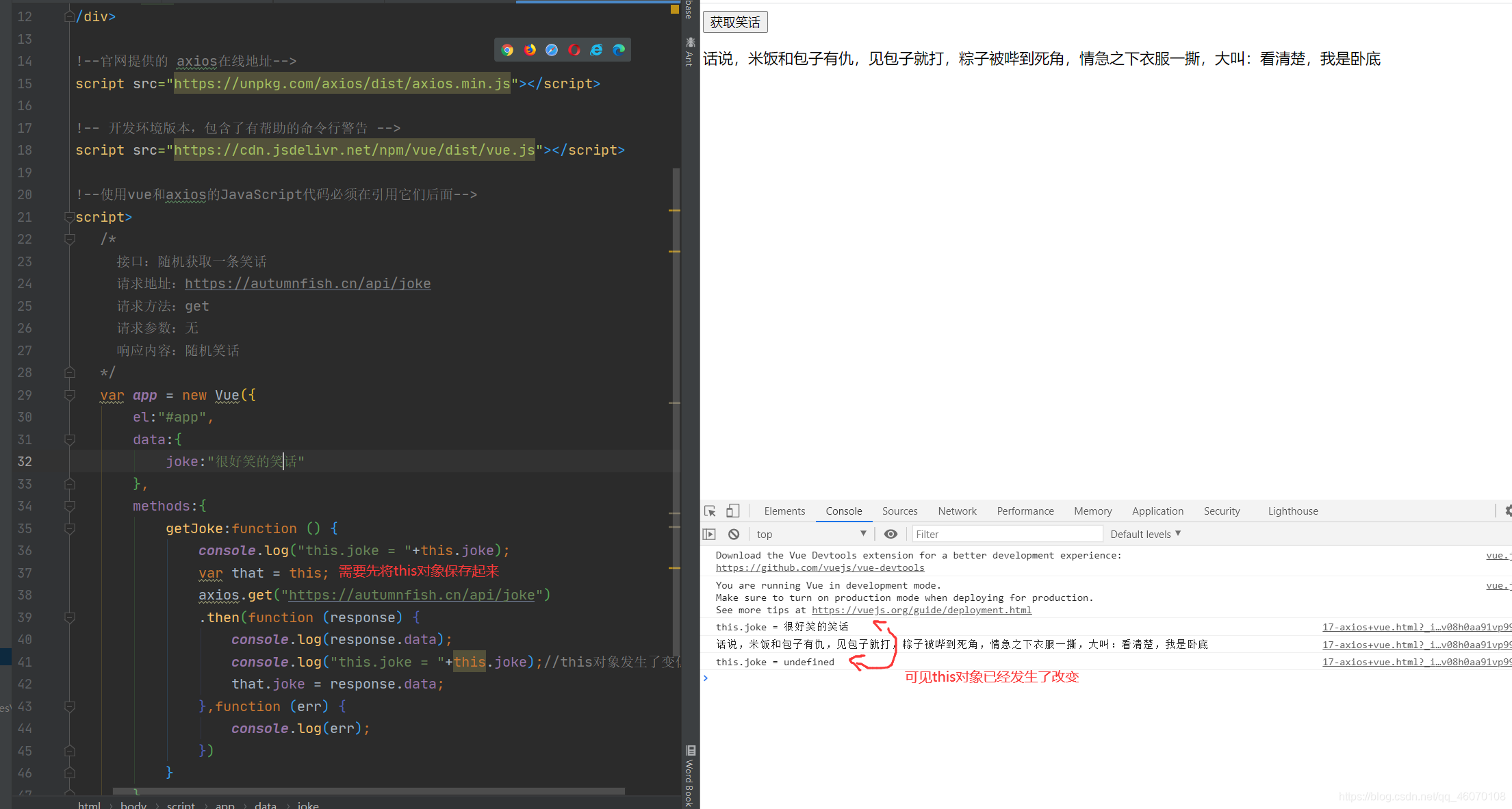Toggle the DevTools device toolbar icon
Viewport: 1512px width, 809px height.
[732, 511]
